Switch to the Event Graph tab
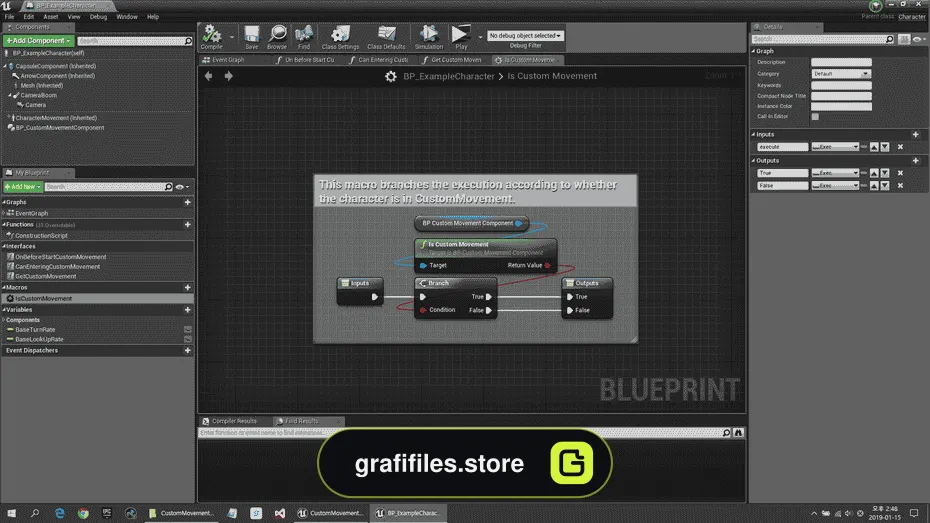Viewport: 930px width, 523px height. coord(228,60)
